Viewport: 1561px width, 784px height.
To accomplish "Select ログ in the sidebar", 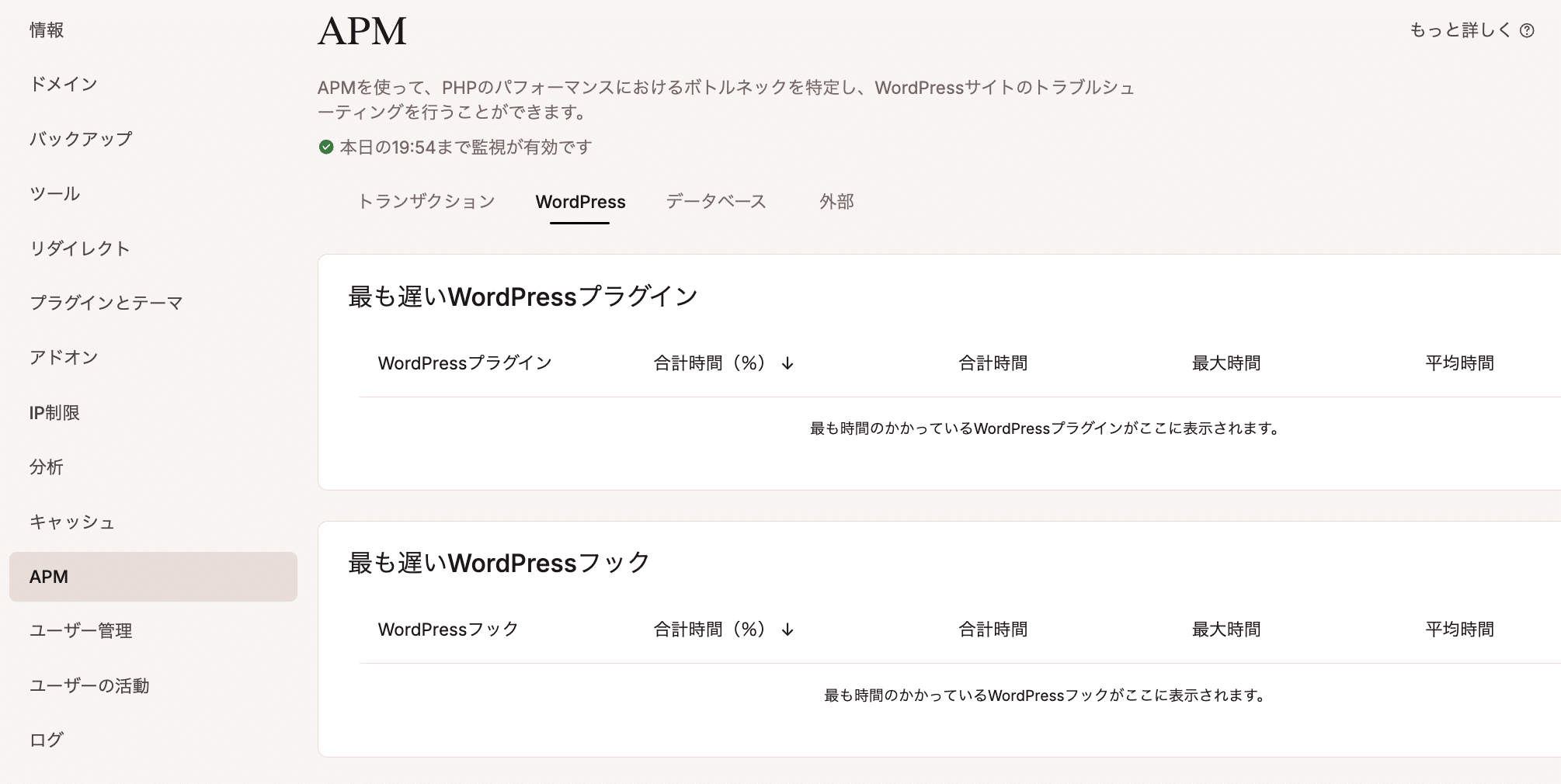I will point(45,739).
